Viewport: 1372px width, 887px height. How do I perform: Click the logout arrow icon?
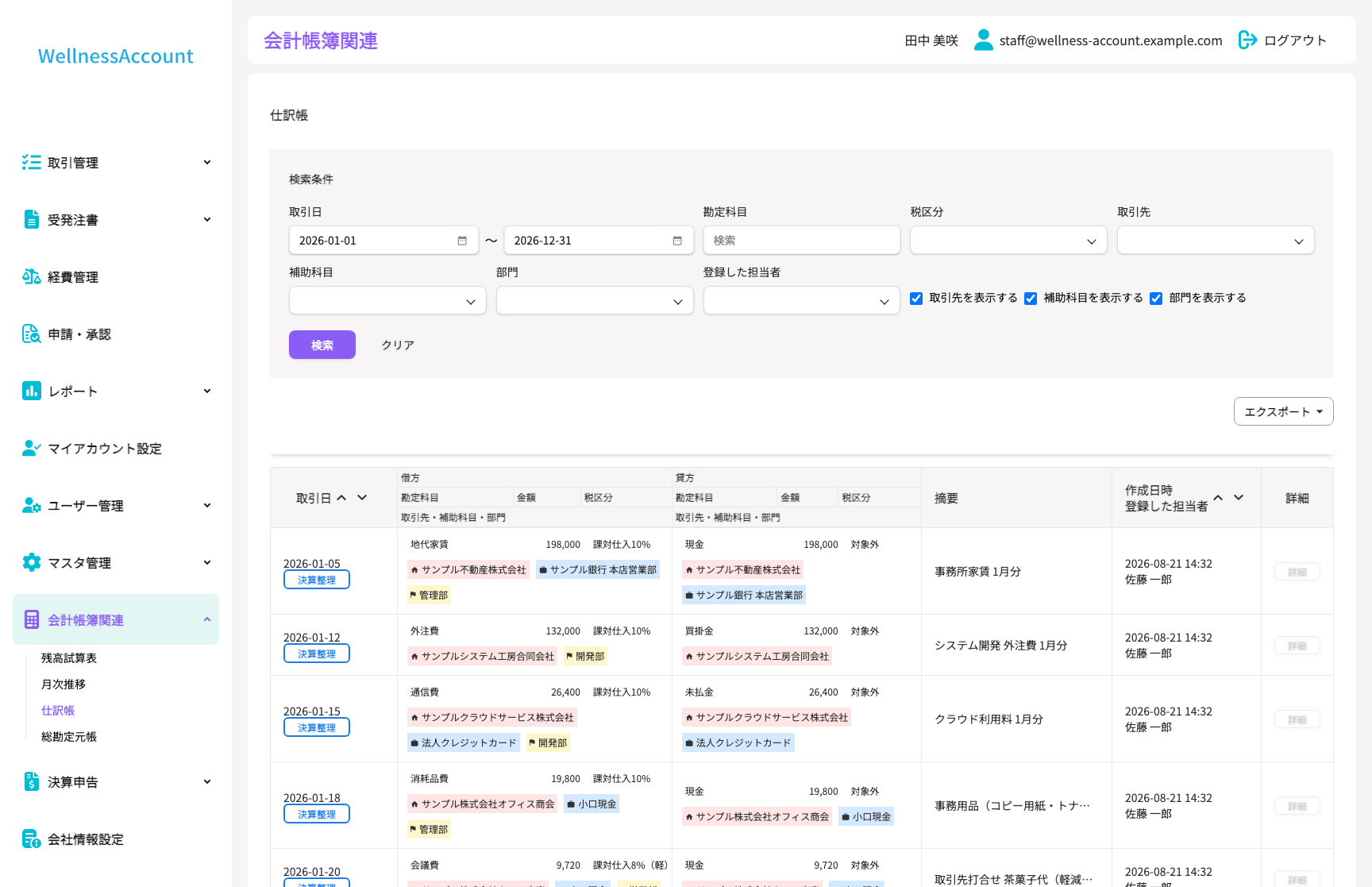[x=1247, y=40]
